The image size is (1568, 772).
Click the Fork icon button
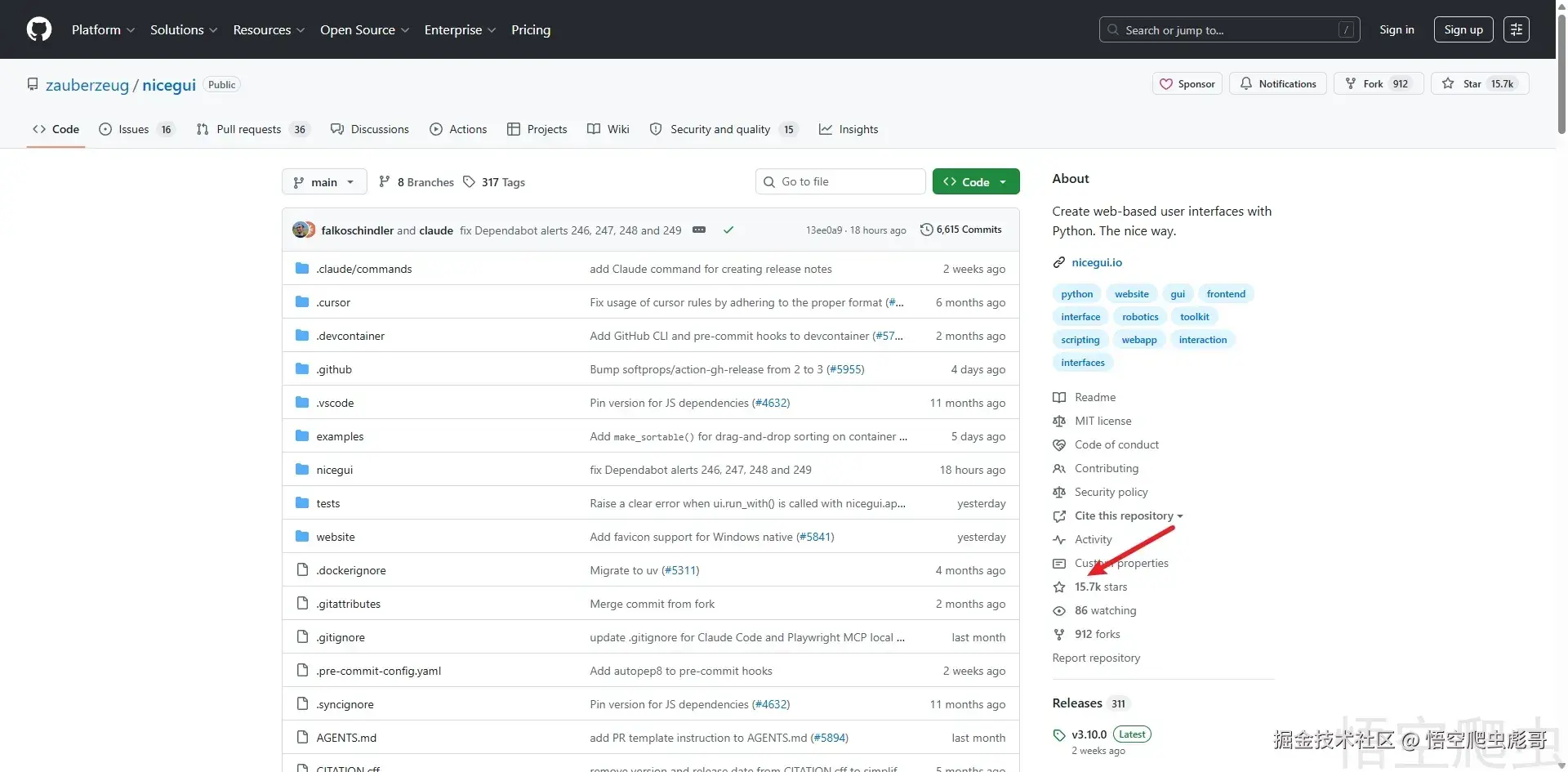tap(1351, 84)
